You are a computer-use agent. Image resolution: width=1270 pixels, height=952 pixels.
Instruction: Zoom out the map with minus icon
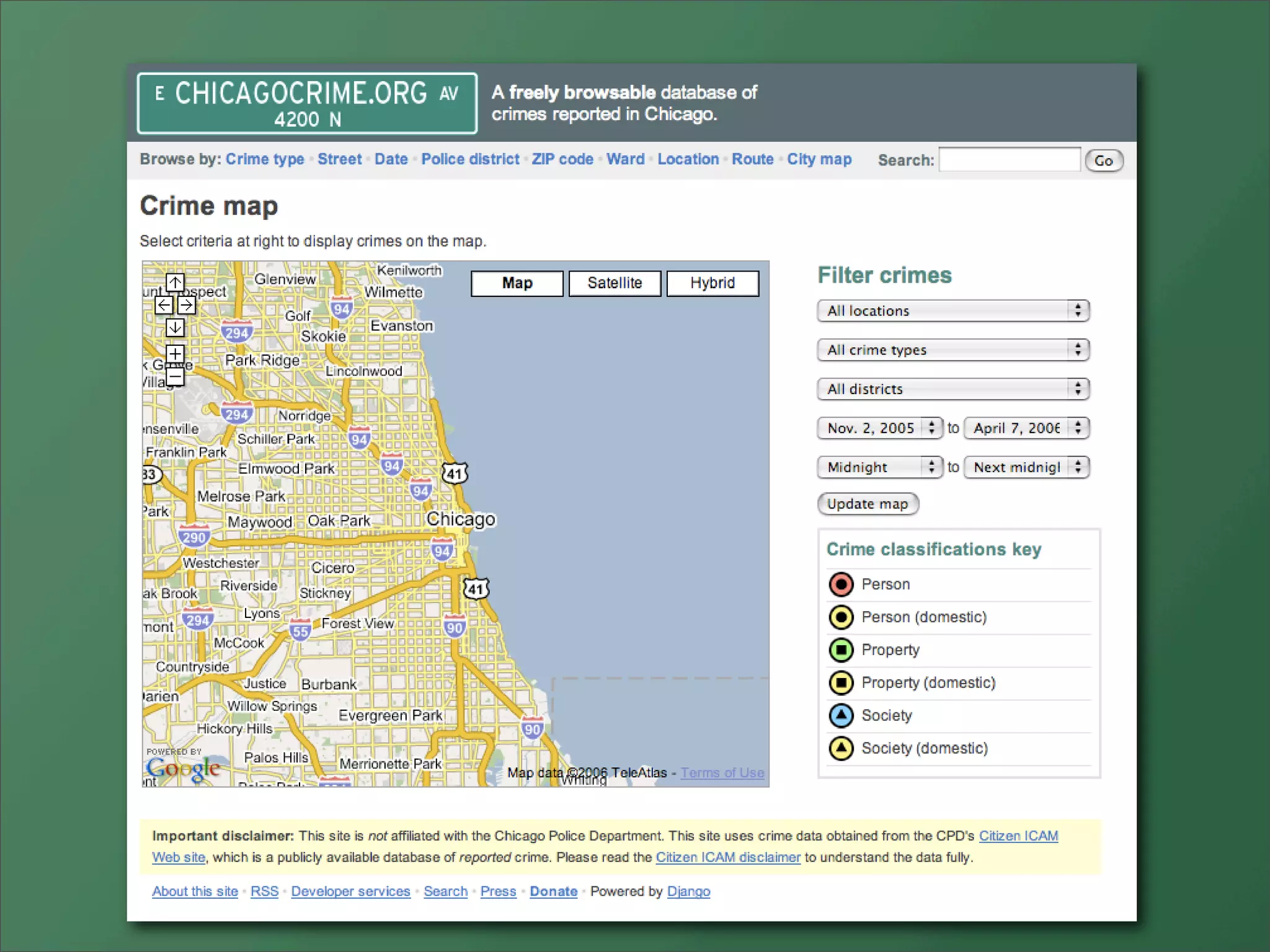pos(175,376)
